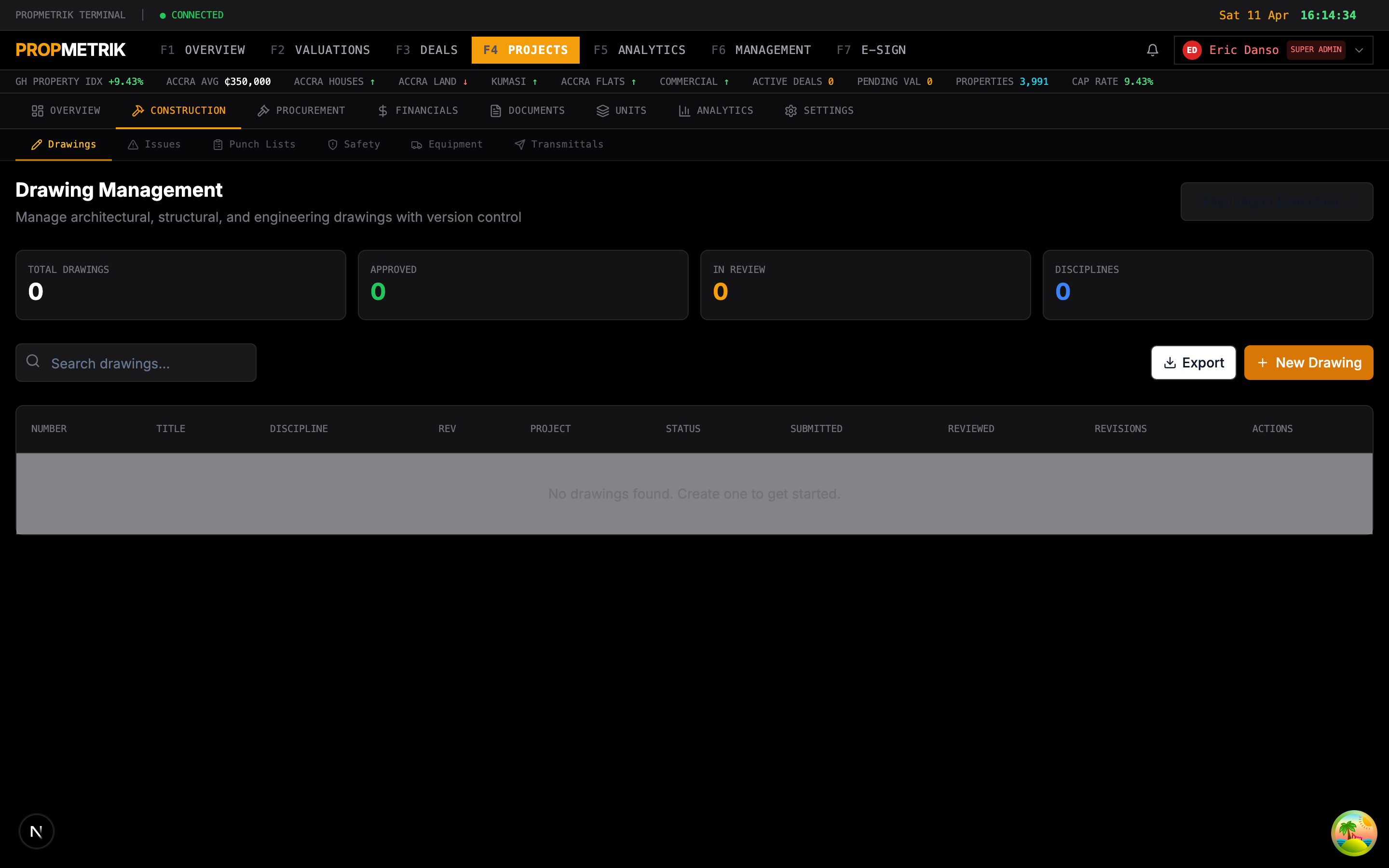Open the Next.js dev tools N icon
1389x868 pixels.
pyautogui.click(x=37, y=831)
